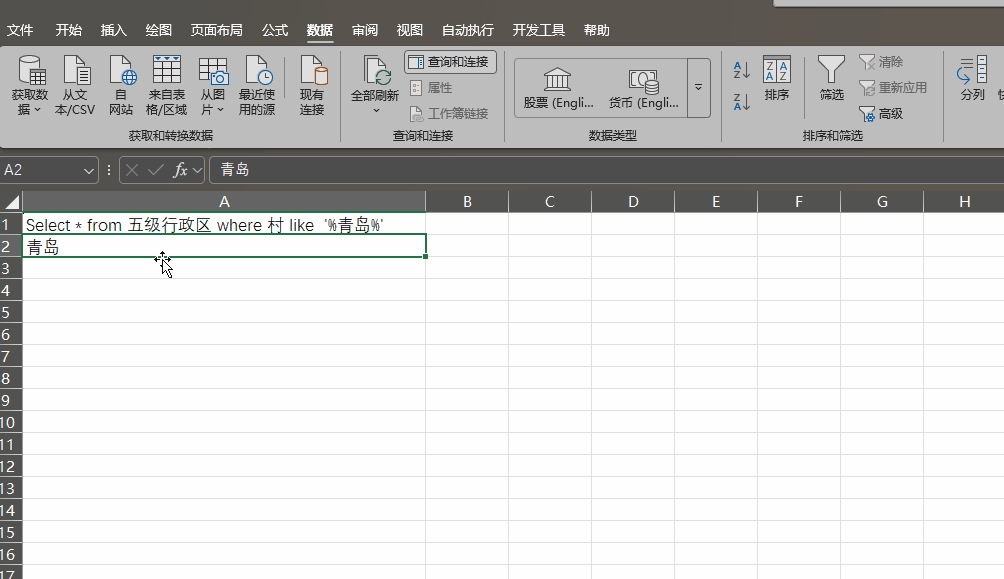The width and height of the screenshot is (1004, 579).
Task: Click 重新应用 filter
Action: click(893, 88)
